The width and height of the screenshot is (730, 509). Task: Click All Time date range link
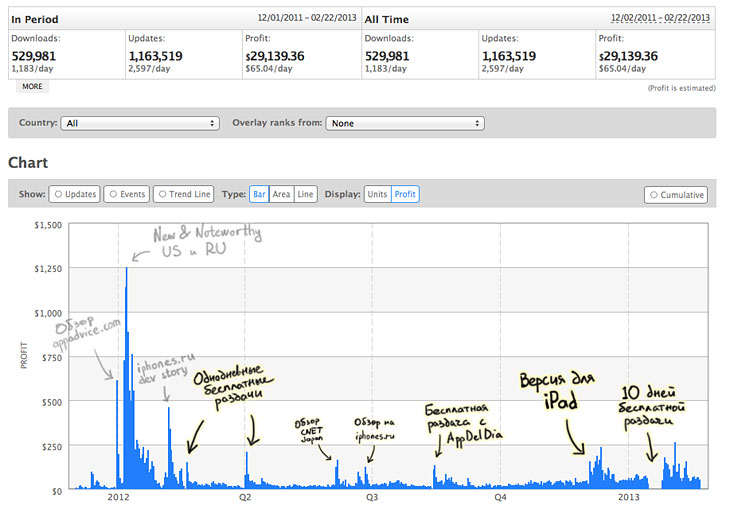pos(660,18)
